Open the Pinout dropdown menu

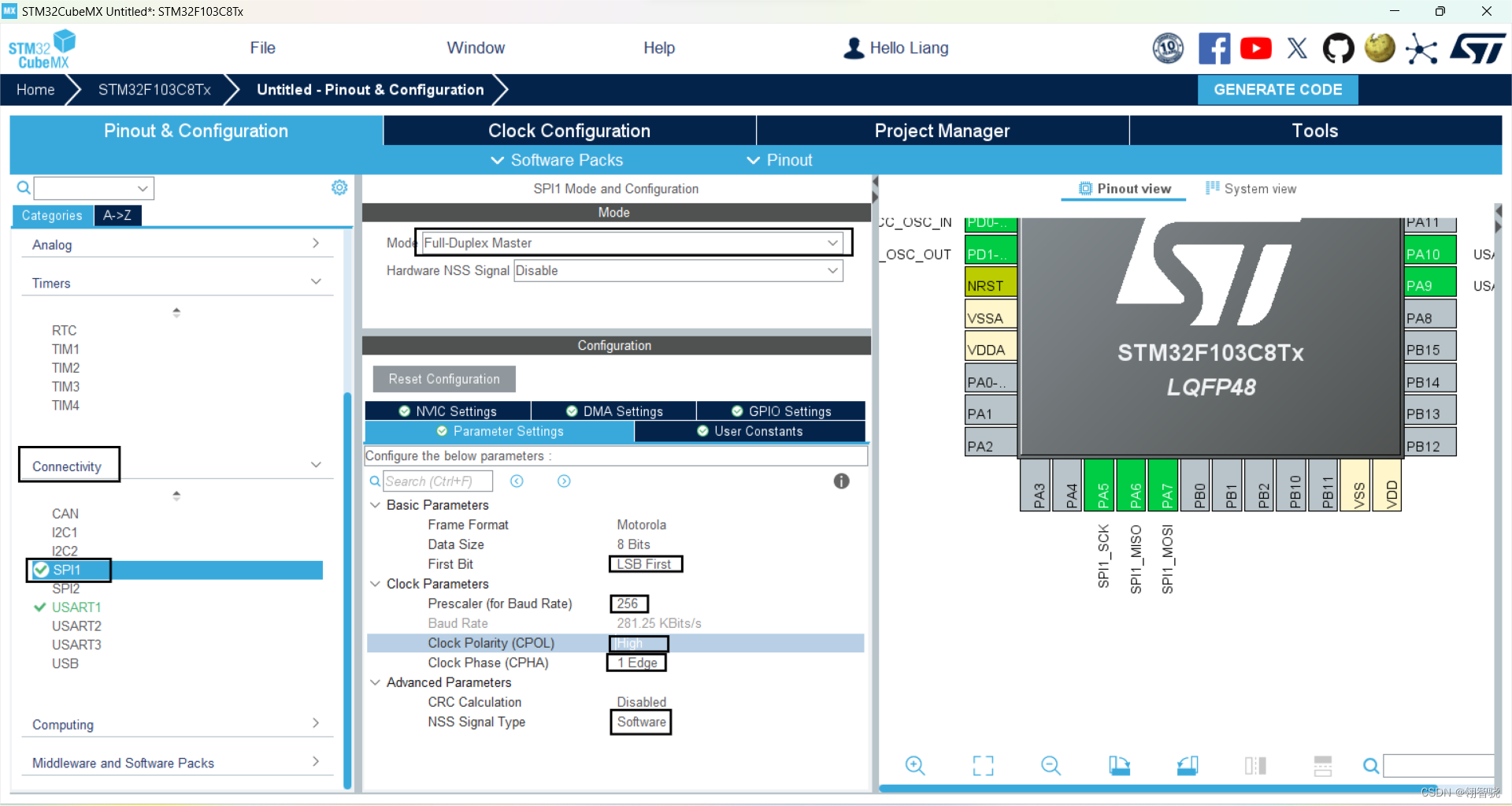[780, 160]
